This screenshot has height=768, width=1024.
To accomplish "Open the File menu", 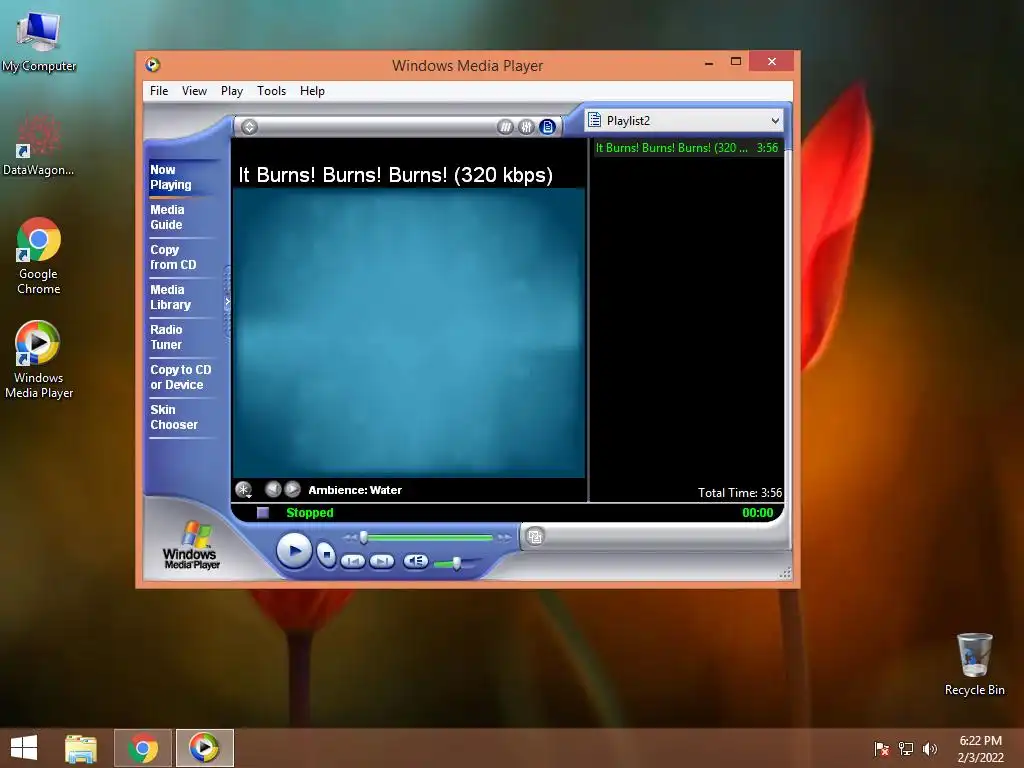I will pyautogui.click(x=159, y=91).
